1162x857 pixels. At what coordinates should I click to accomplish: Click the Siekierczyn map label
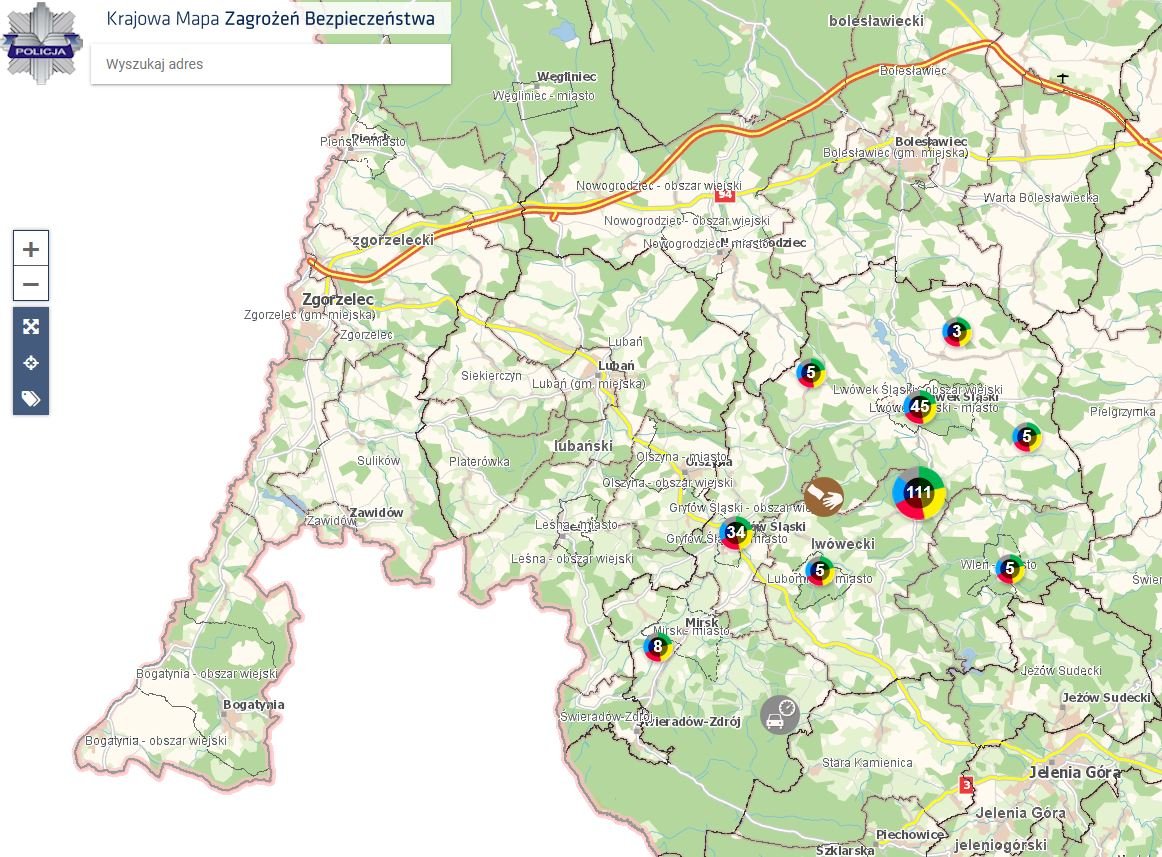(x=491, y=376)
